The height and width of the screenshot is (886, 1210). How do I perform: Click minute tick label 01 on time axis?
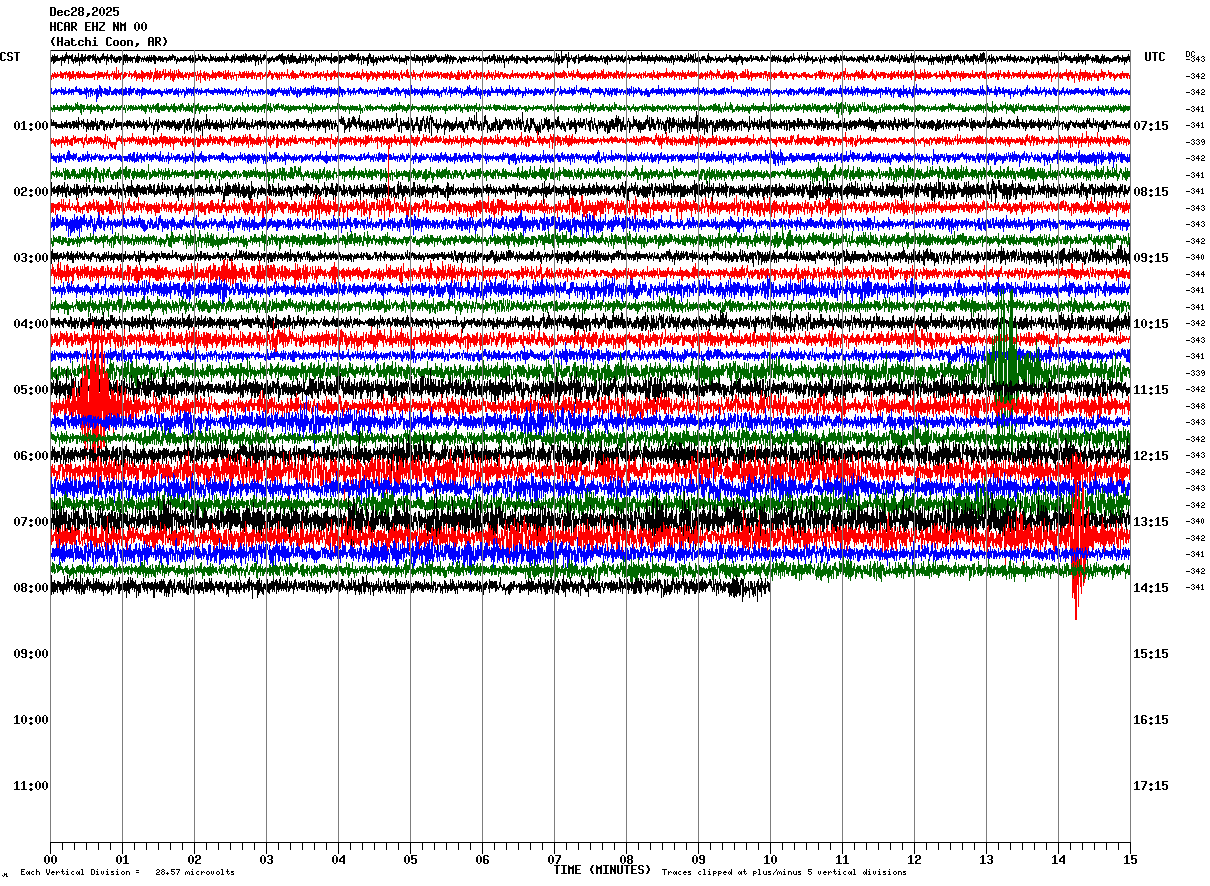(123, 859)
